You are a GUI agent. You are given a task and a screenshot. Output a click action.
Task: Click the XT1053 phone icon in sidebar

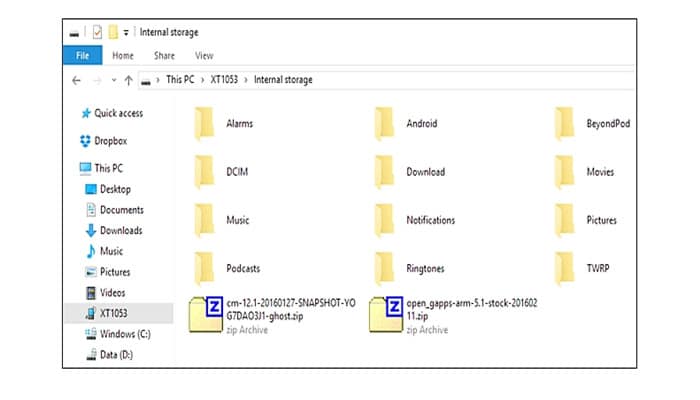coord(90,313)
